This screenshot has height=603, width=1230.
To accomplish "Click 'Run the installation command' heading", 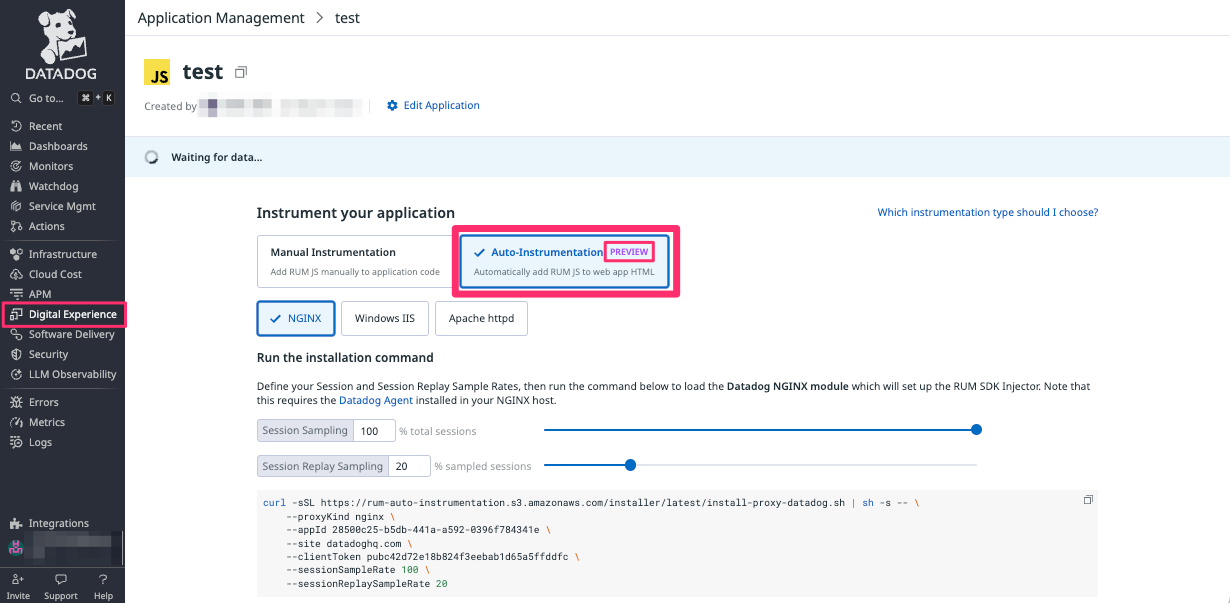I will click(x=345, y=357).
